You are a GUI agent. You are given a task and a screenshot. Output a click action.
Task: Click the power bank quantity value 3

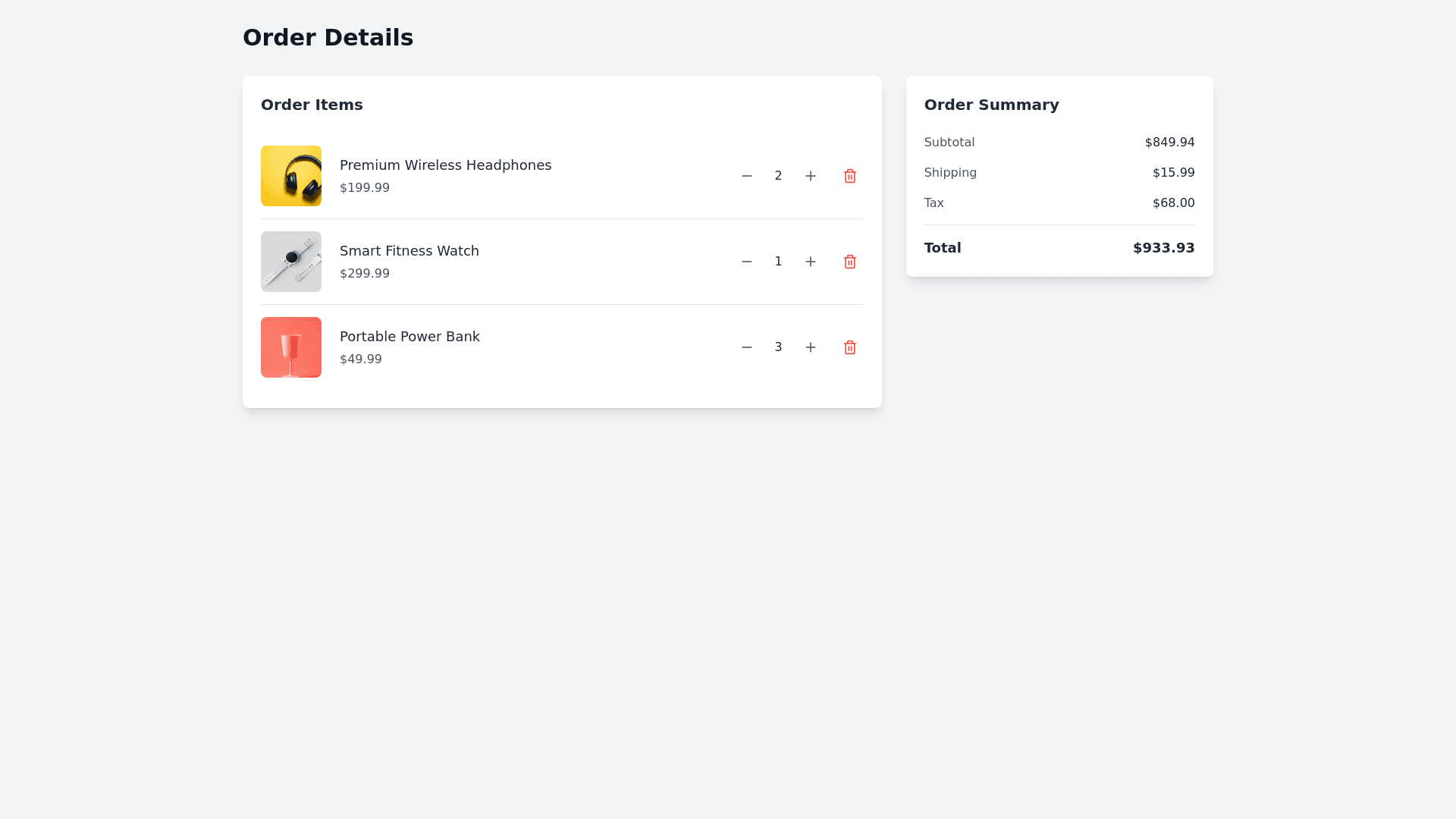[778, 347]
